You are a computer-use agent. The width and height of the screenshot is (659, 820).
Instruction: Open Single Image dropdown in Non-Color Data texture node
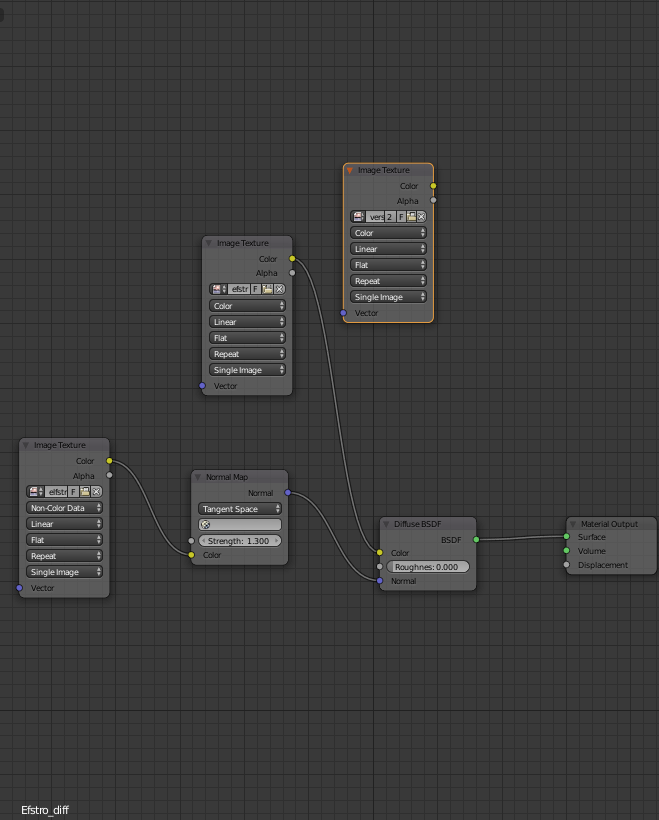(x=64, y=572)
